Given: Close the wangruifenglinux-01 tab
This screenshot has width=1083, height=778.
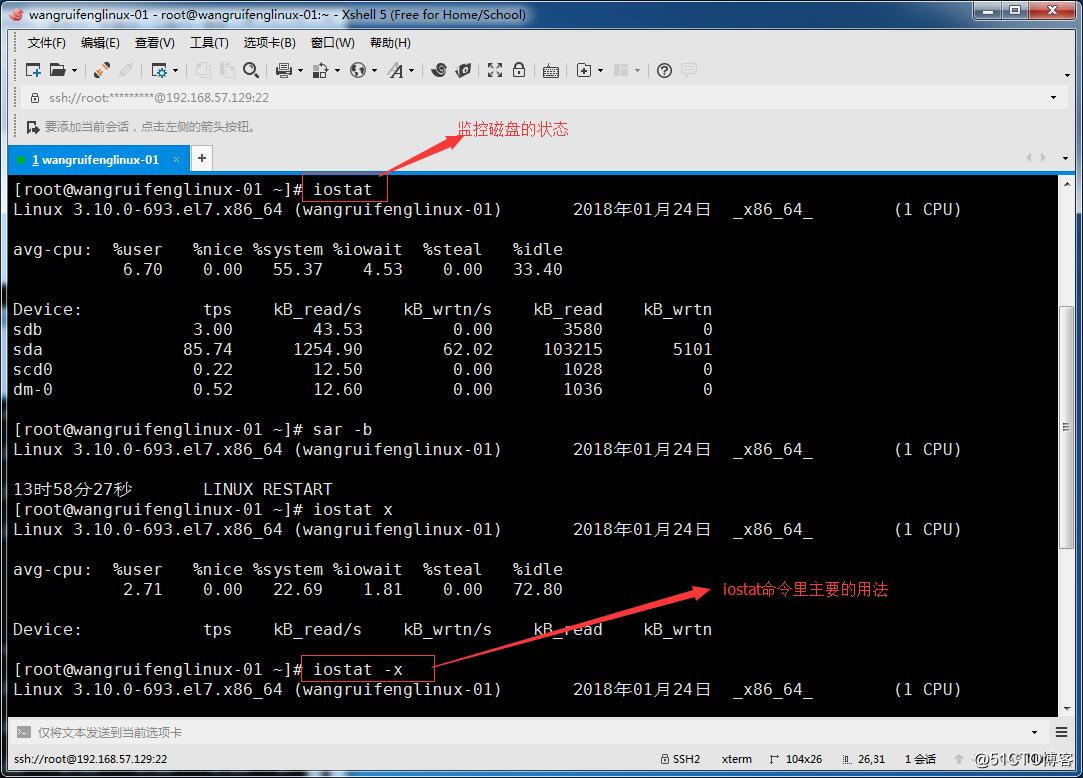Looking at the screenshot, I should point(176,160).
